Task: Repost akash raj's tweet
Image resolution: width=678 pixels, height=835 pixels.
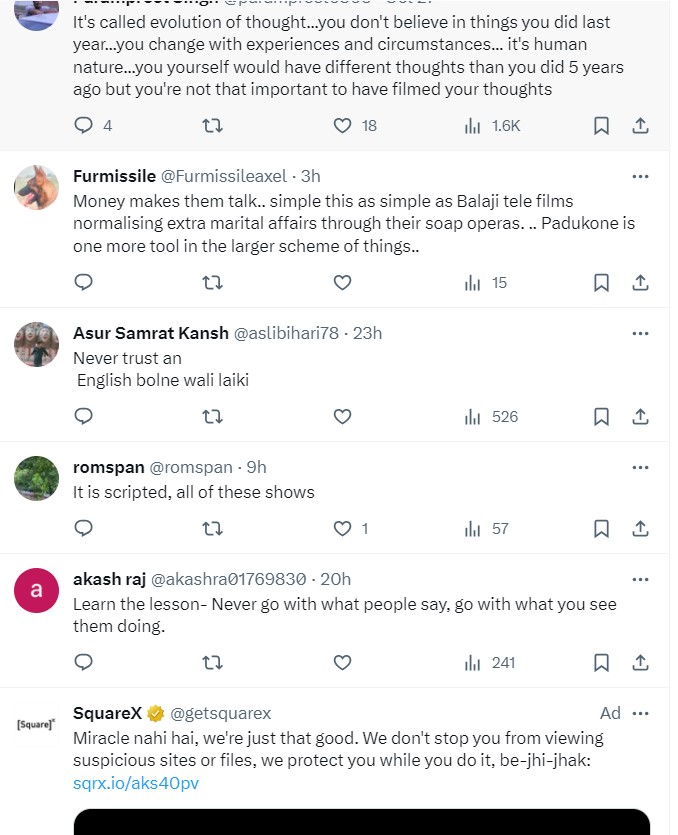Action: pyautogui.click(x=212, y=662)
